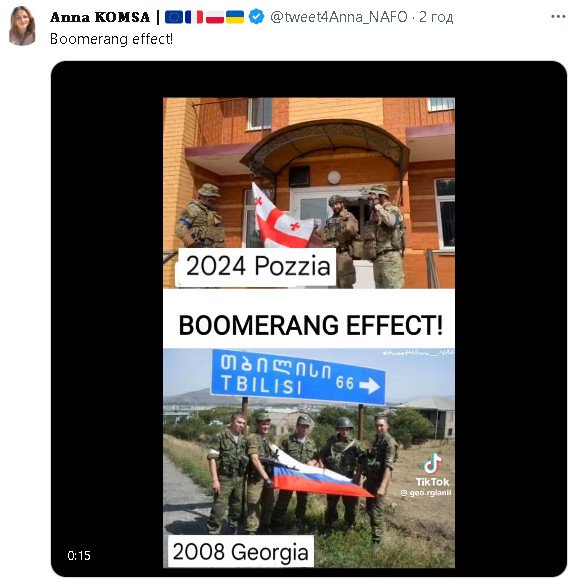The height and width of the screenshot is (579, 572).
Task: Open Anna KOMSA's profile avatar
Action: pyautogui.click(x=22, y=25)
